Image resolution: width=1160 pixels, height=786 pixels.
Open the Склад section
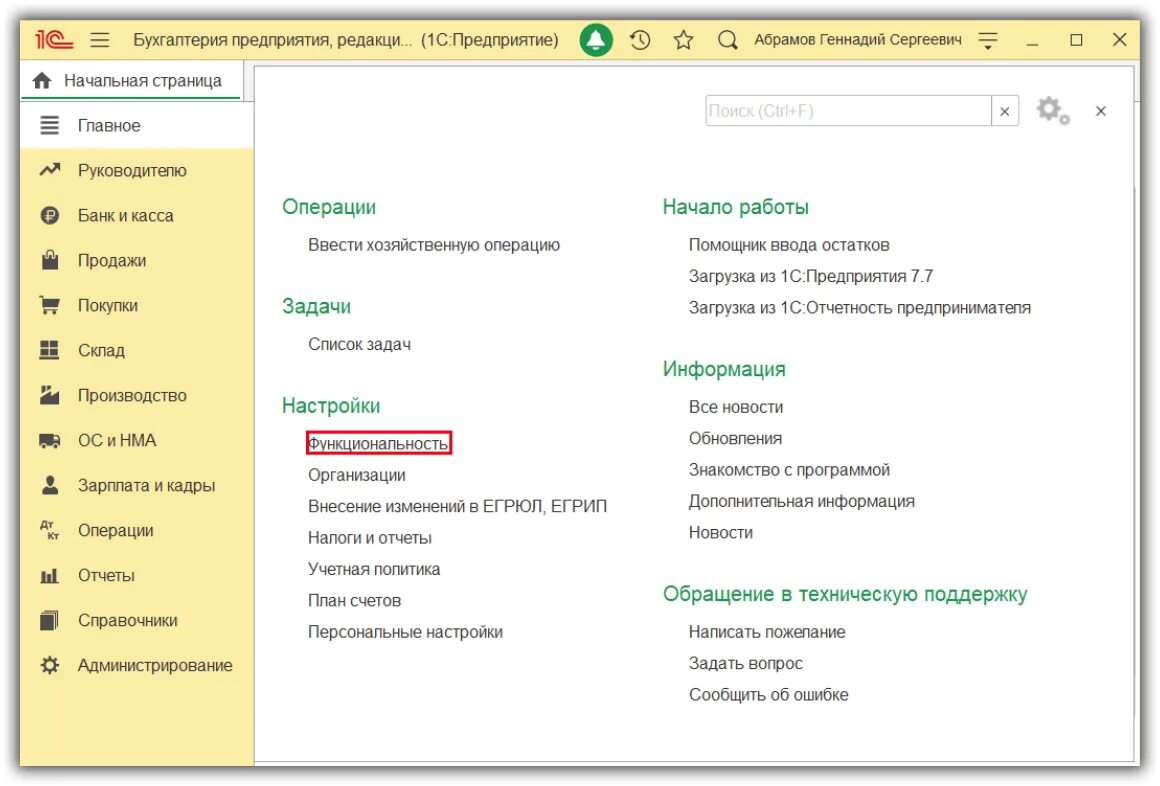(137, 351)
